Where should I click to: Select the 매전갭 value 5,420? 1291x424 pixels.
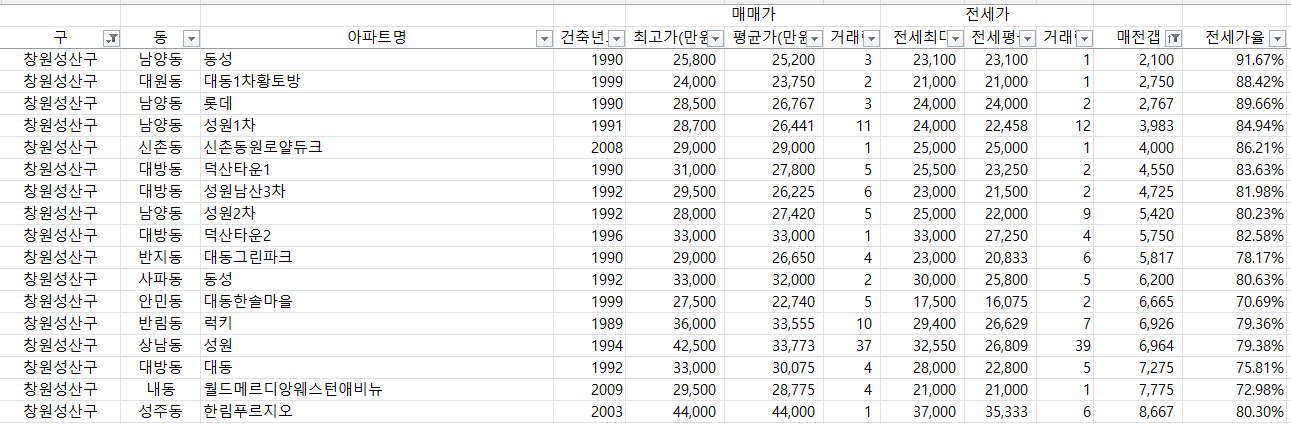[x=1139, y=213]
